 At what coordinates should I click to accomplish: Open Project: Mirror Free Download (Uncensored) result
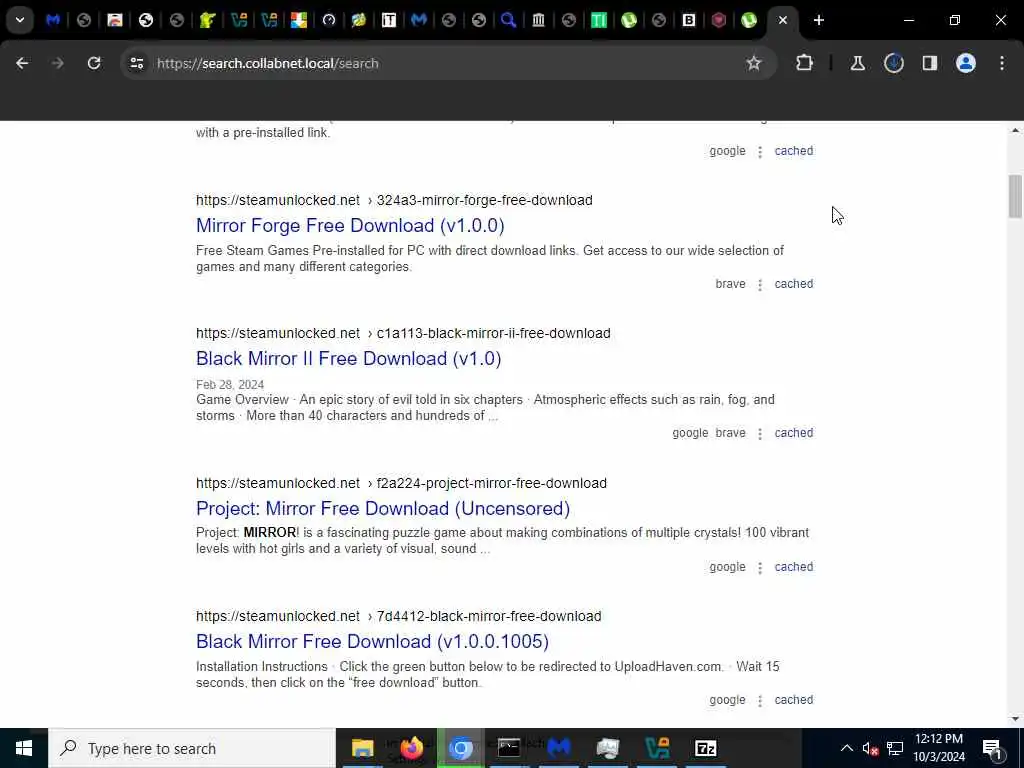pos(383,509)
